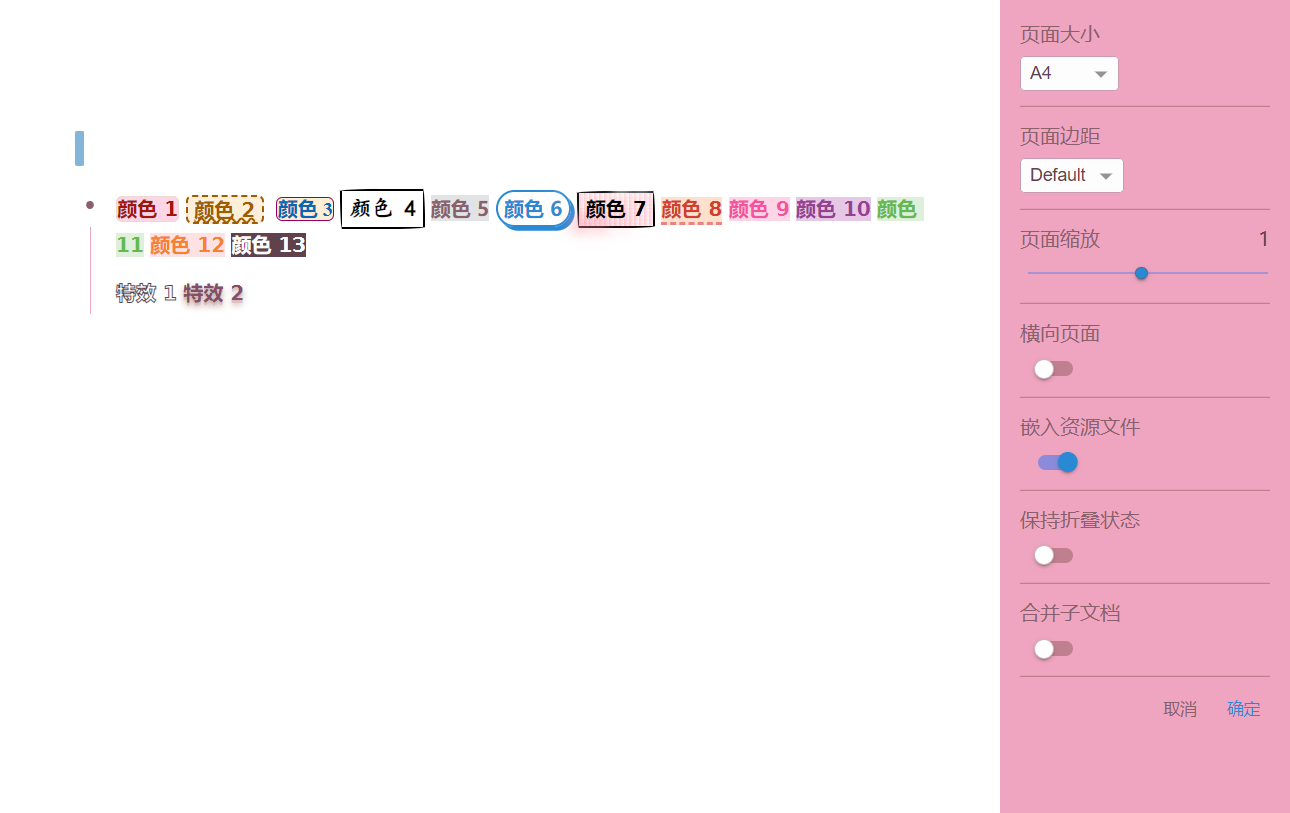Screen dimensions: 1290x813
Task: Click the 页面缩放 slider handle
Action: pyautogui.click(x=1141, y=273)
